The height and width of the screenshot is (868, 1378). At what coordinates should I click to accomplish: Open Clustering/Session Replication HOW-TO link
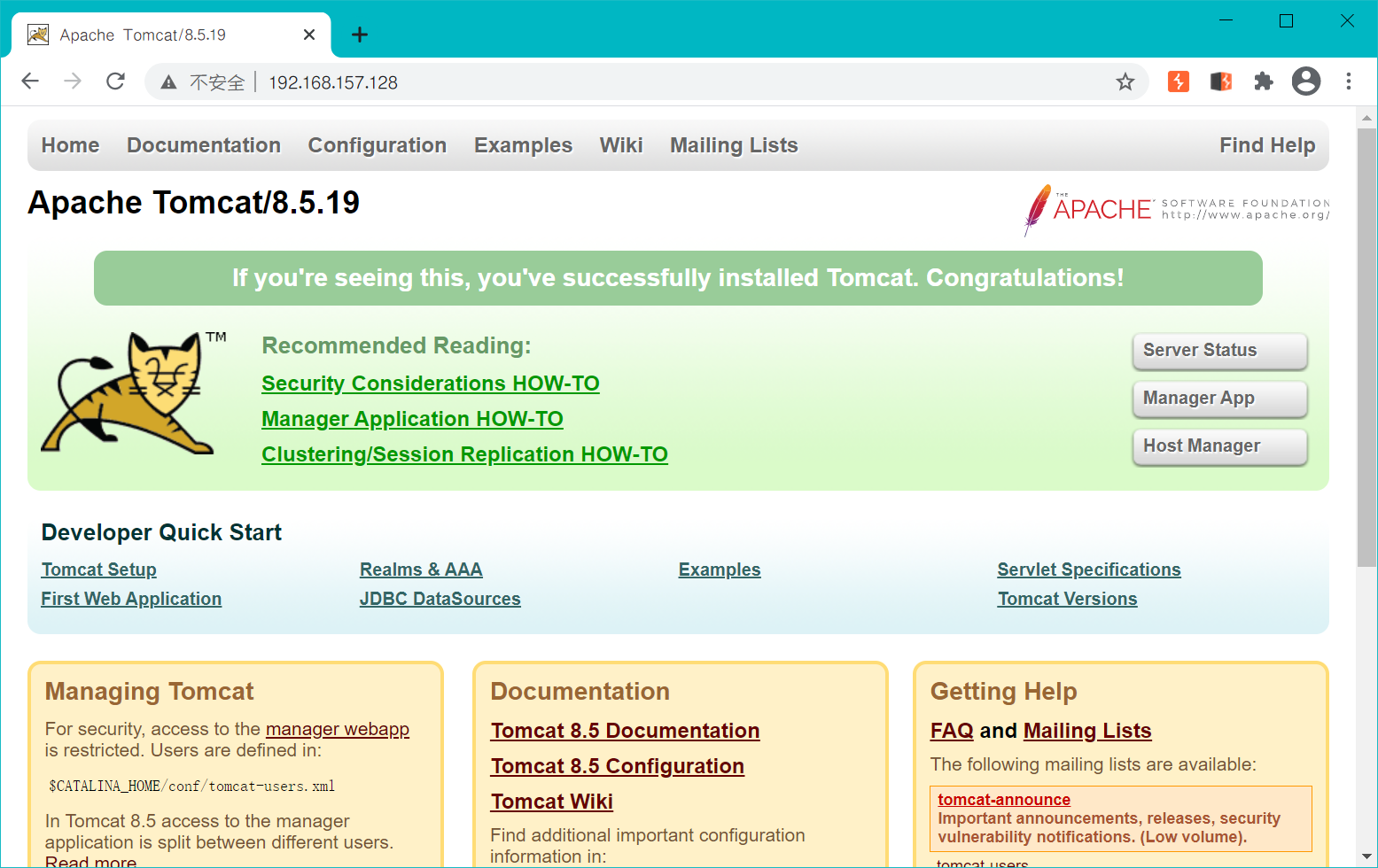pos(464,454)
